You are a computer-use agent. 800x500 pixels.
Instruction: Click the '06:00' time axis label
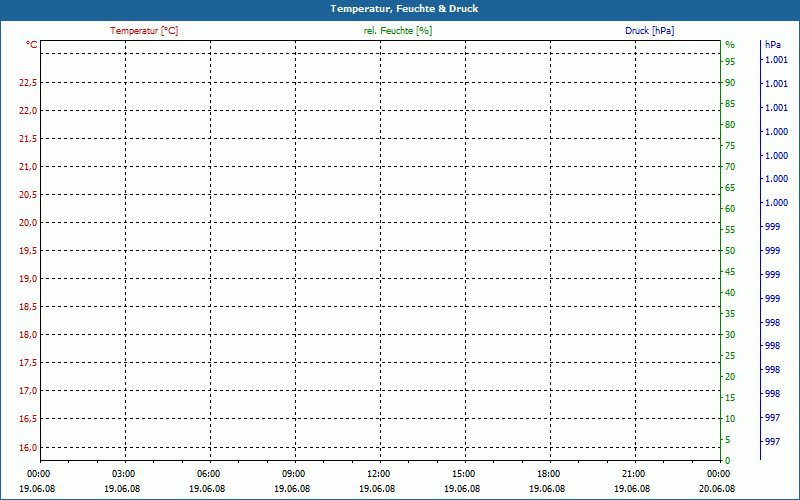[x=209, y=474]
